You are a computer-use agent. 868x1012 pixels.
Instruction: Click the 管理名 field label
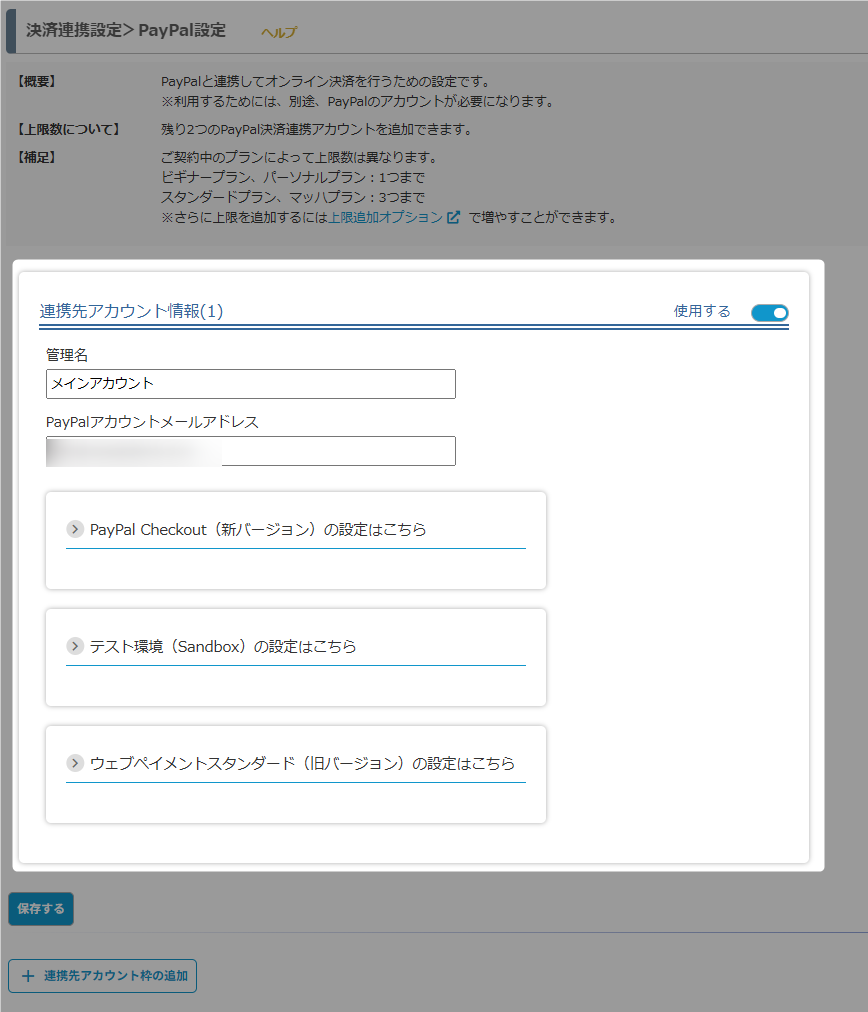[x=67, y=355]
